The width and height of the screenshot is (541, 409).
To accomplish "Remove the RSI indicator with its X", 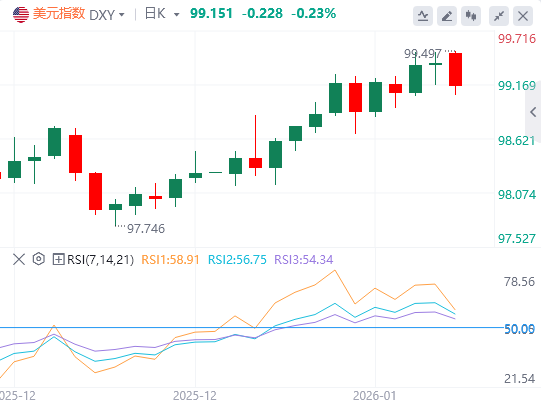I will [x=19, y=259].
